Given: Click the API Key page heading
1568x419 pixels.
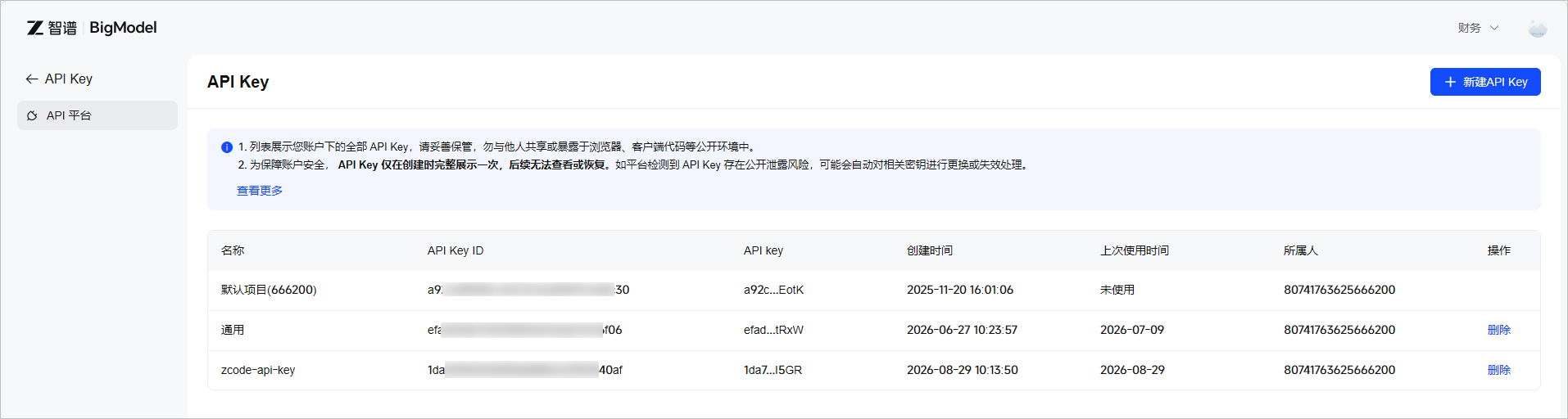Looking at the screenshot, I should click(238, 82).
